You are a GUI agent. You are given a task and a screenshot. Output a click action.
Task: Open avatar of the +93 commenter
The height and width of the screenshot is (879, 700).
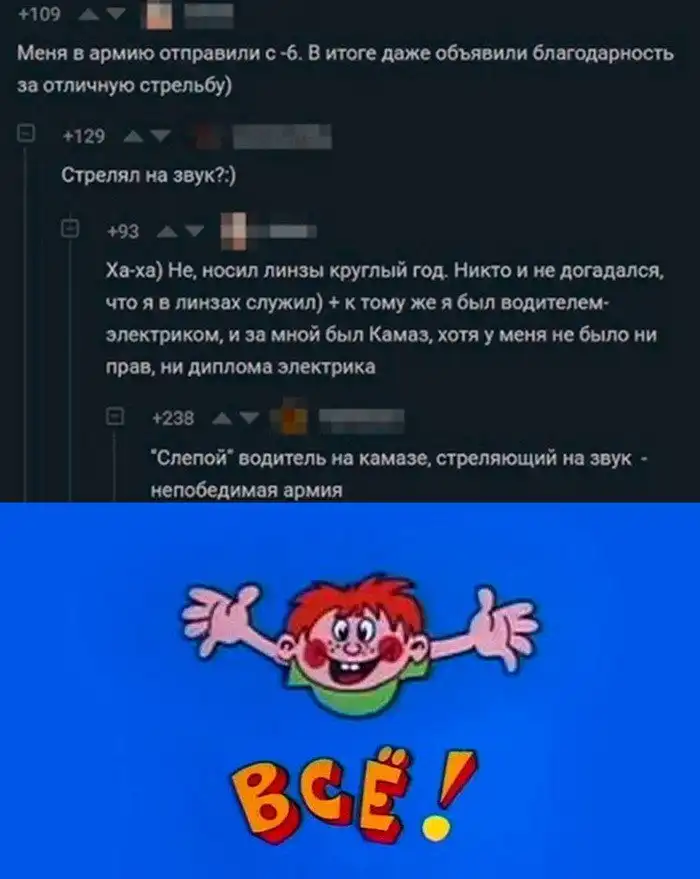point(234,231)
